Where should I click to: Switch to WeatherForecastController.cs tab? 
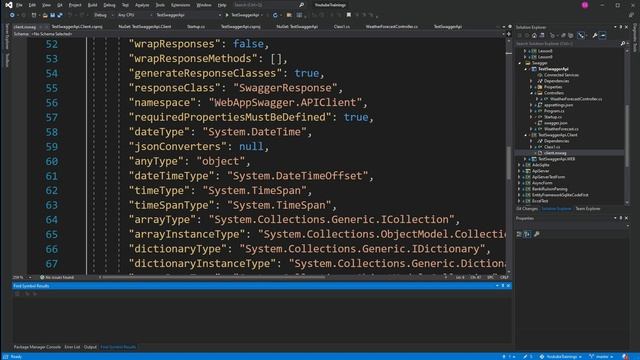[391, 27]
